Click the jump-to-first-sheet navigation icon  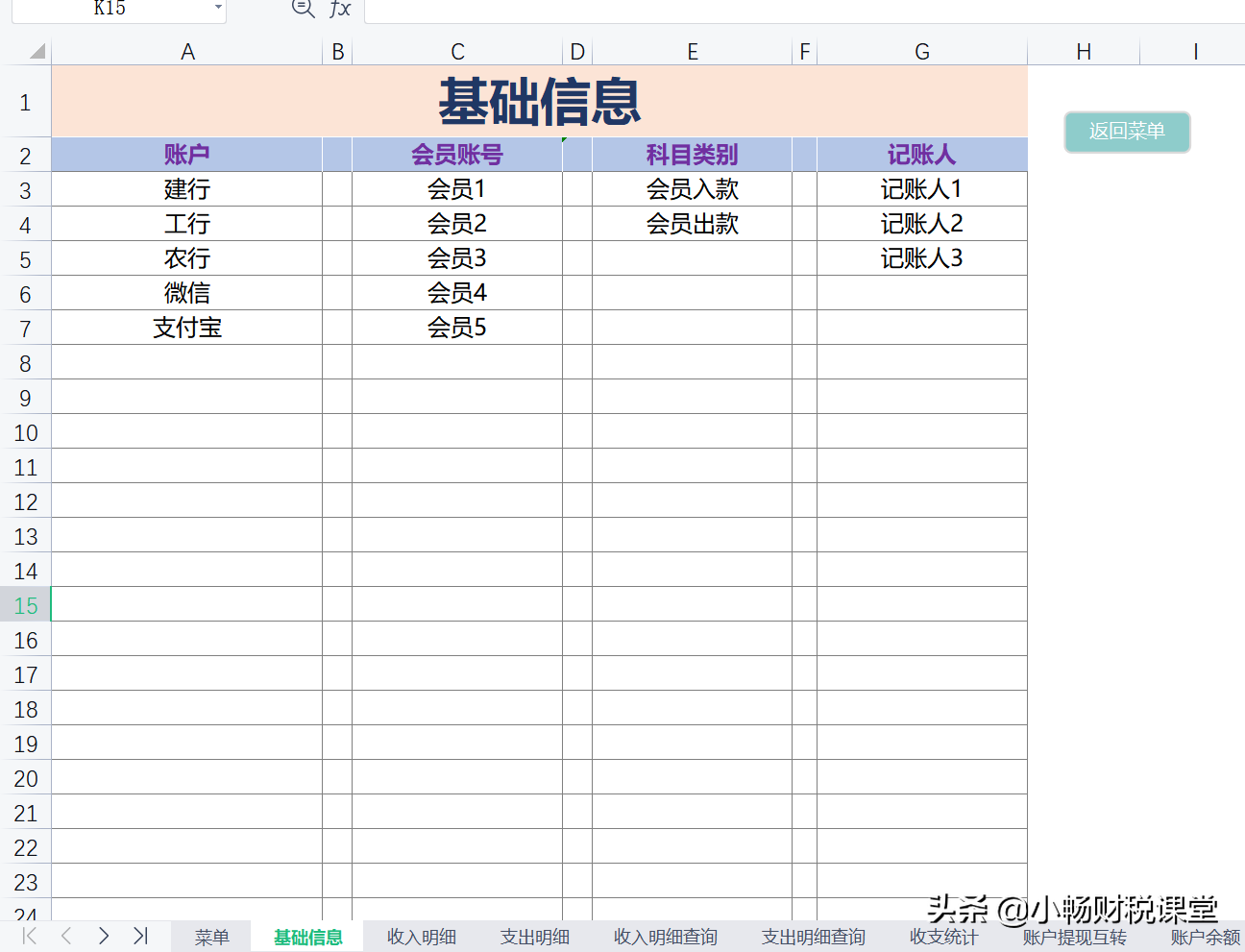29,936
